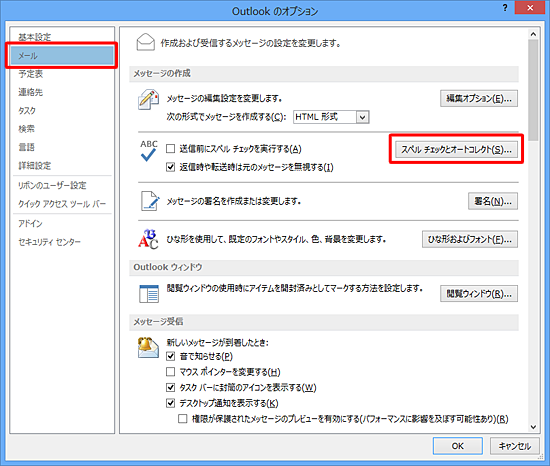Viewport: 550px width, 466px height.
Task: Select 基本設定 in the sidebar
Action: [x=62, y=37]
